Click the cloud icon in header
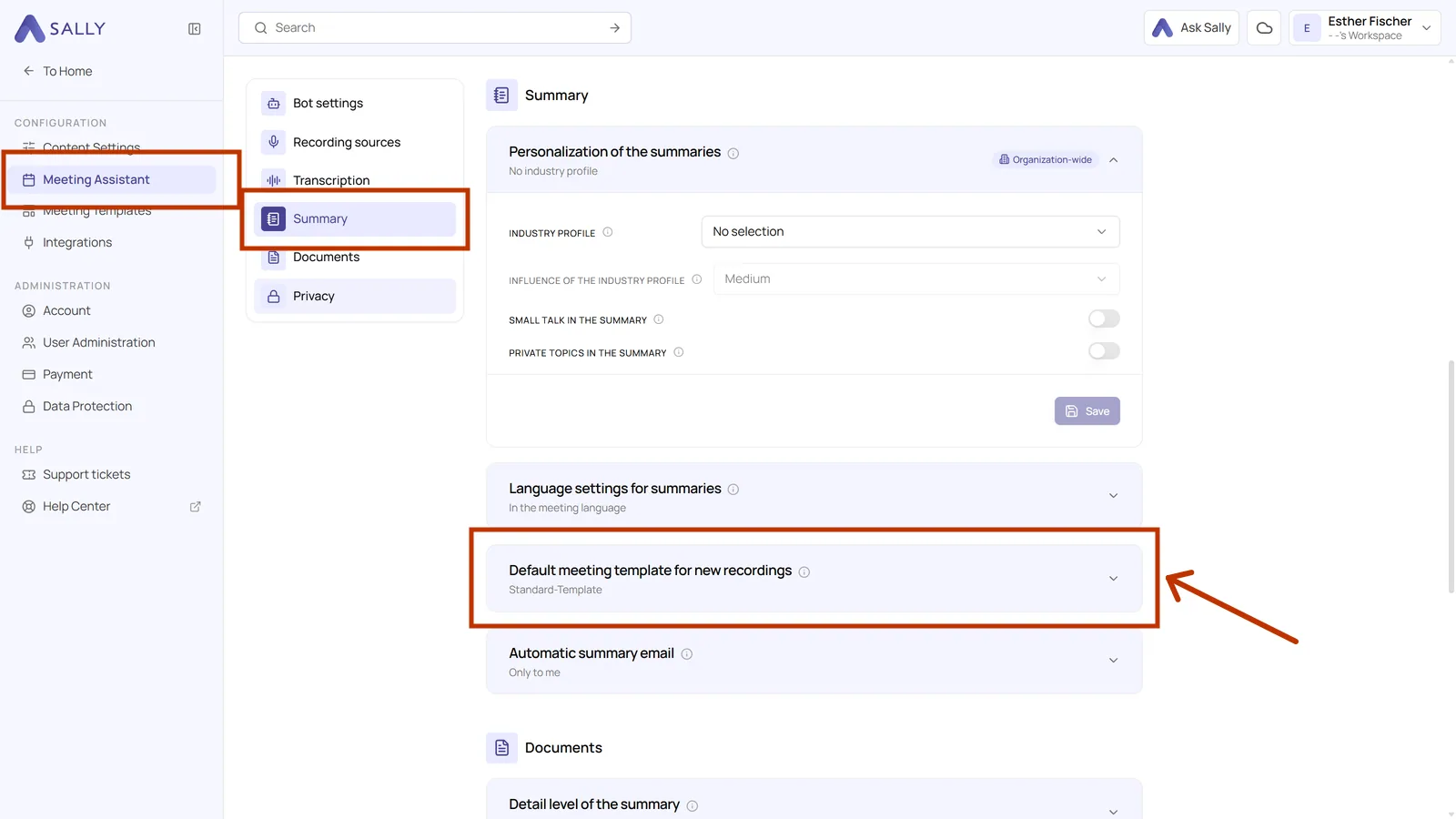This screenshot has width=1456, height=819. [x=1264, y=28]
